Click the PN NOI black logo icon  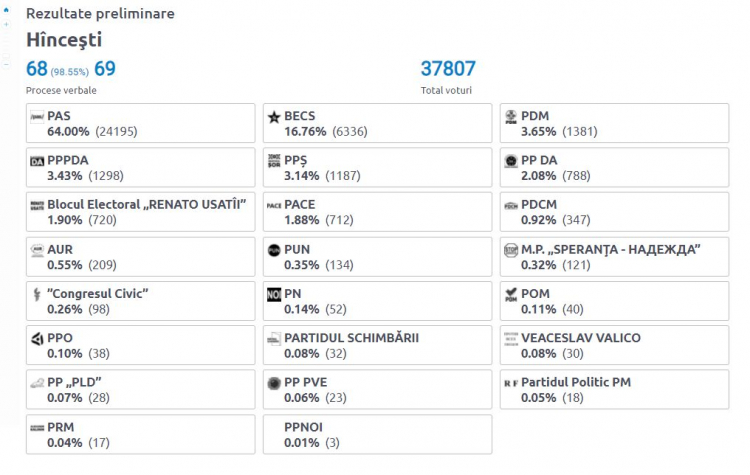click(274, 295)
